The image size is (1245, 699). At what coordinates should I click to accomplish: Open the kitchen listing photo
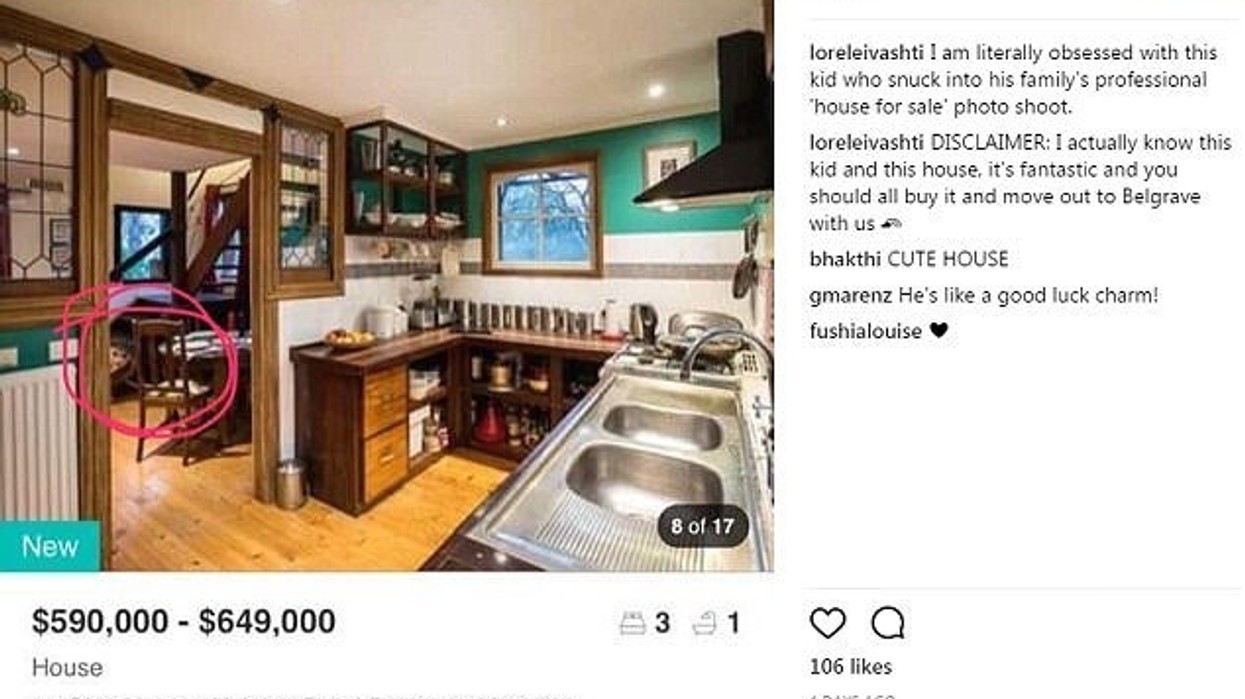click(x=386, y=285)
